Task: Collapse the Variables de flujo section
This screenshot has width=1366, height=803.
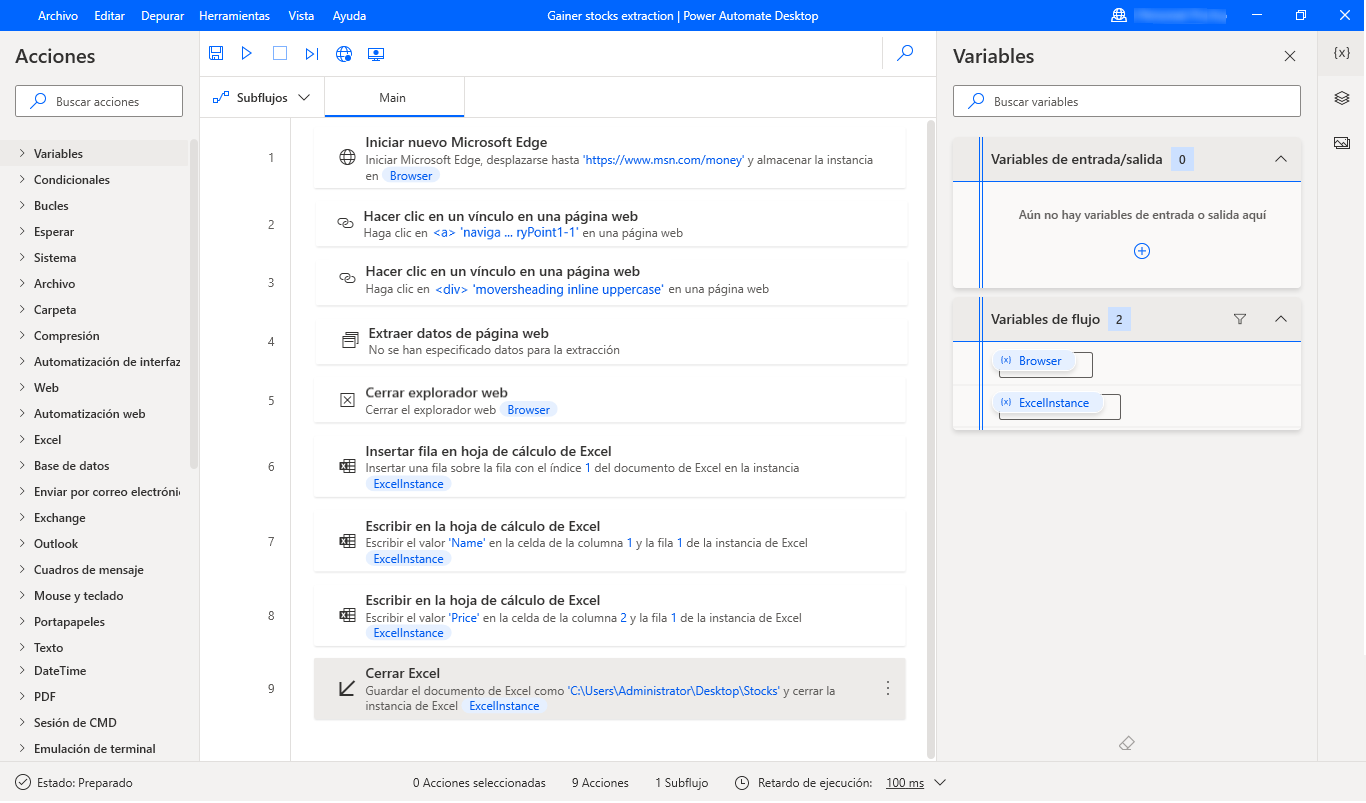Action: tap(1280, 319)
